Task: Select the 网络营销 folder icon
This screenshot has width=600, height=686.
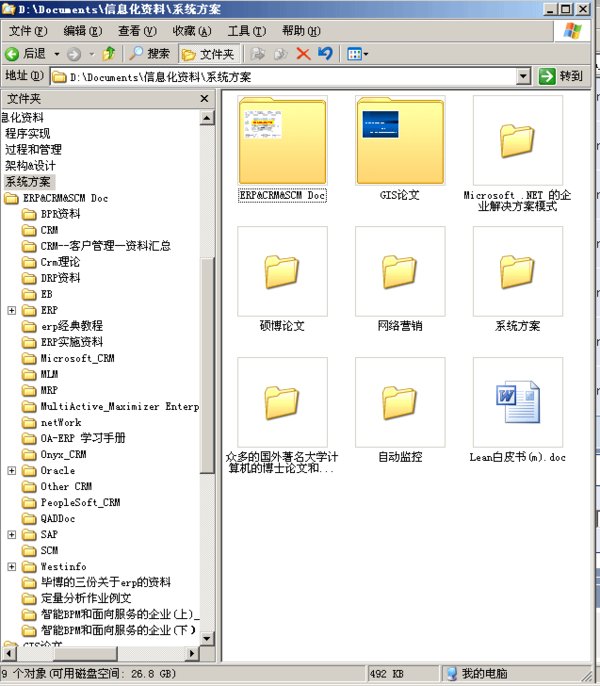Action: click(x=399, y=271)
